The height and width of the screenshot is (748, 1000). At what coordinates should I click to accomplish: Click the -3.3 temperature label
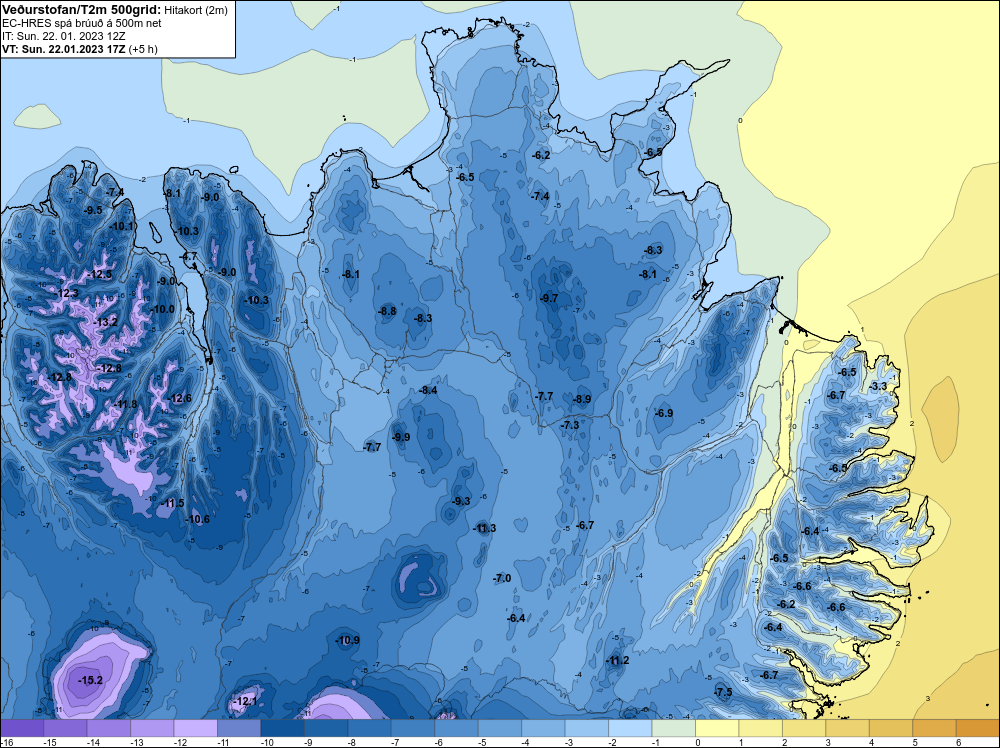(x=878, y=386)
